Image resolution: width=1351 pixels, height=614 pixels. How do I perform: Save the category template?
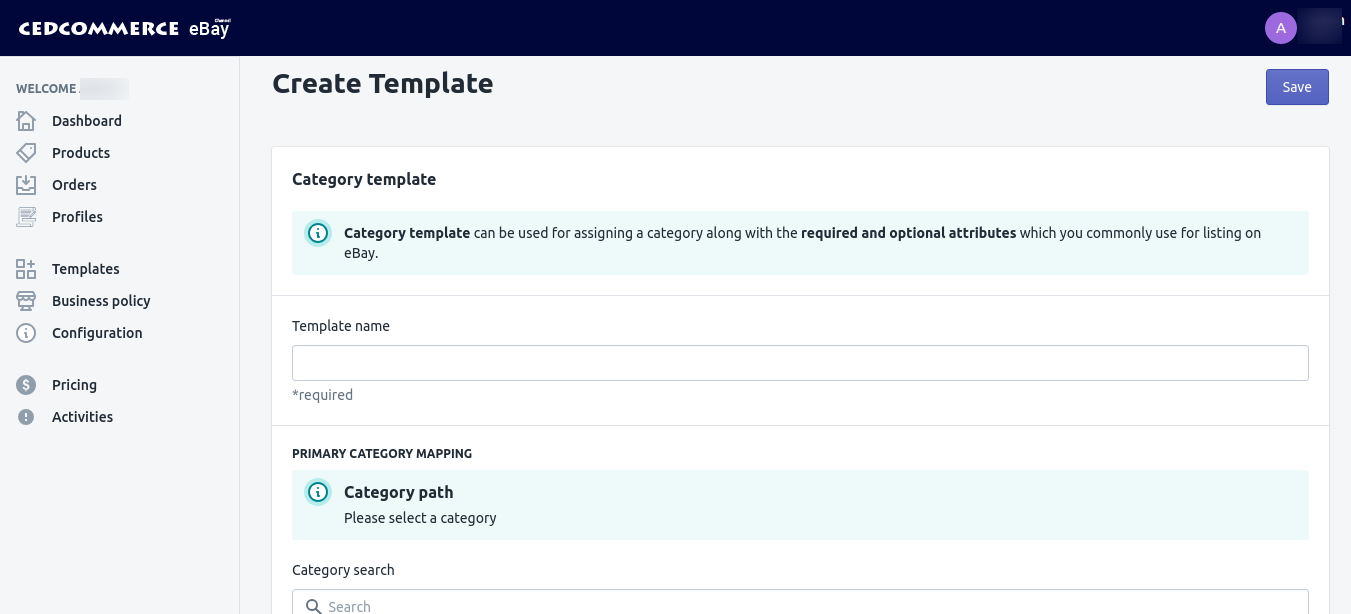pos(1296,87)
